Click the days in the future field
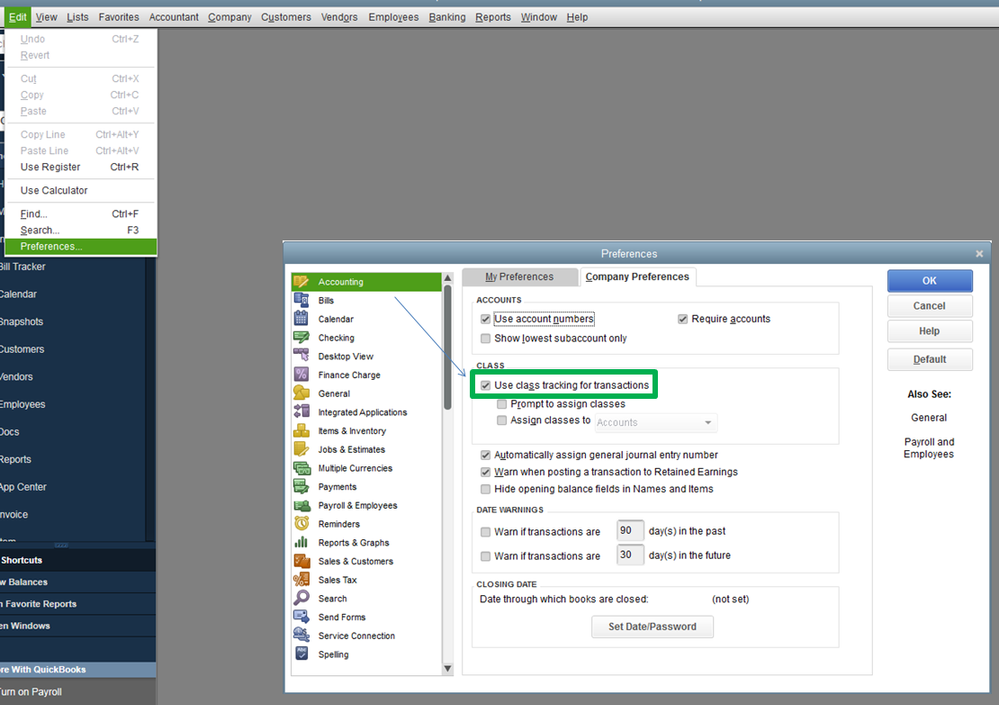 point(629,555)
